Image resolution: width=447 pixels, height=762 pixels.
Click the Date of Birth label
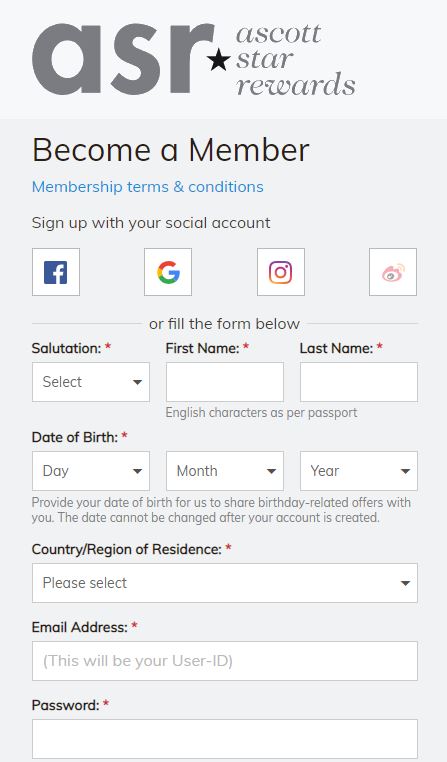(75, 437)
